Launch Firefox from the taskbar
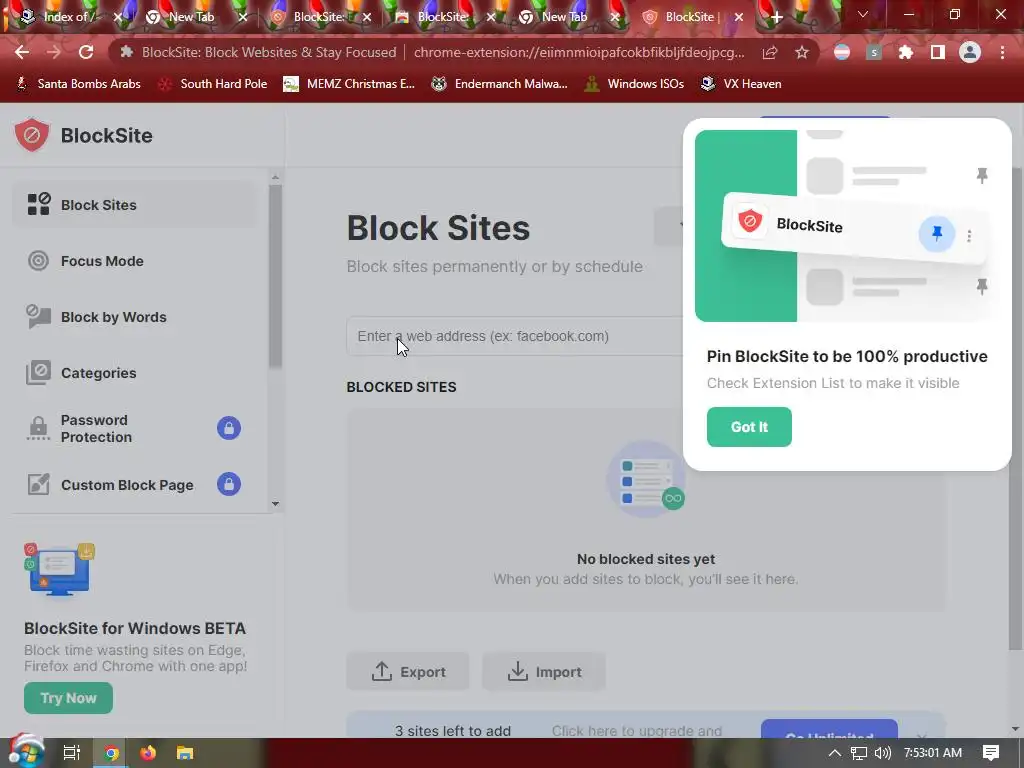 click(148, 753)
